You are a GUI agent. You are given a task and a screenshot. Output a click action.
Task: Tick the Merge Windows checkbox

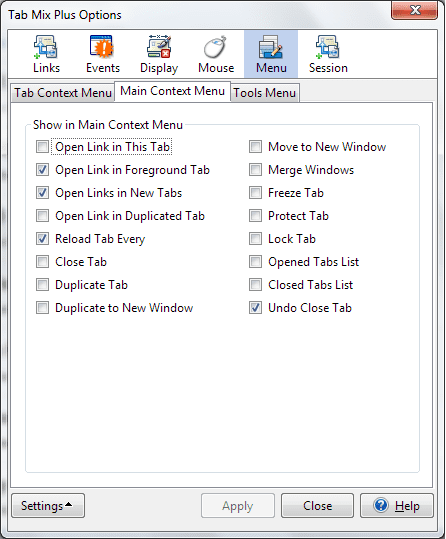(255, 170)
